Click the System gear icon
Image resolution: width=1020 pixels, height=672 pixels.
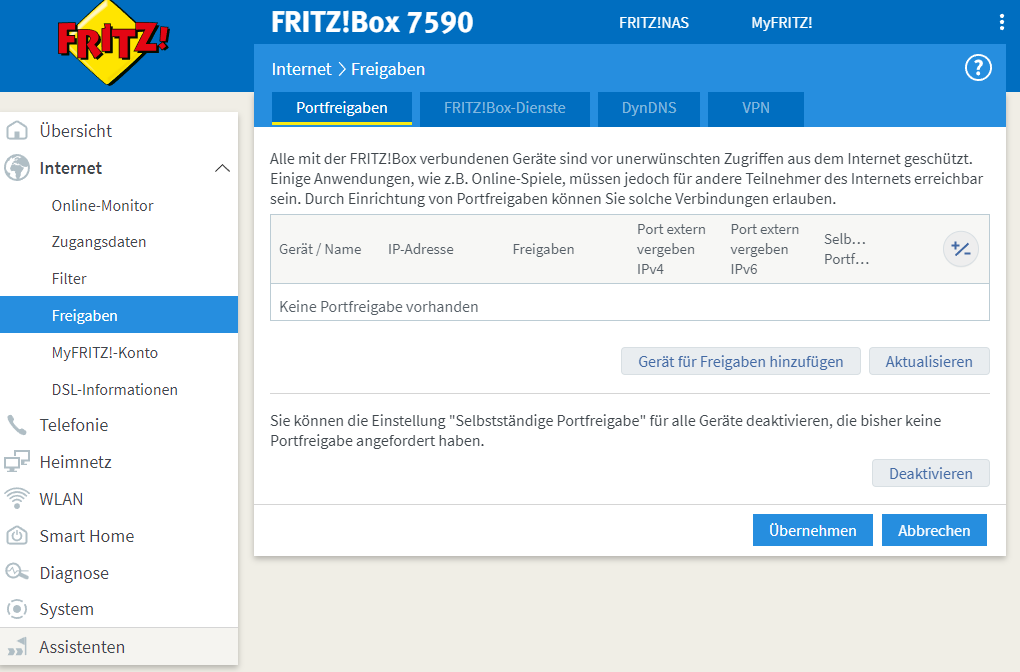click(x=17, y=609)
